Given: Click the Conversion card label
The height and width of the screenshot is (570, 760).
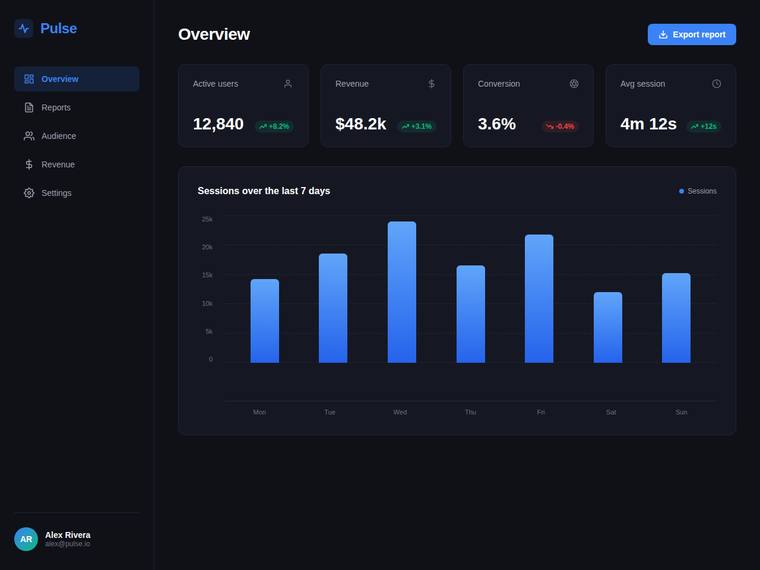Looking at the screenshot, I should [x=499, y=84].
